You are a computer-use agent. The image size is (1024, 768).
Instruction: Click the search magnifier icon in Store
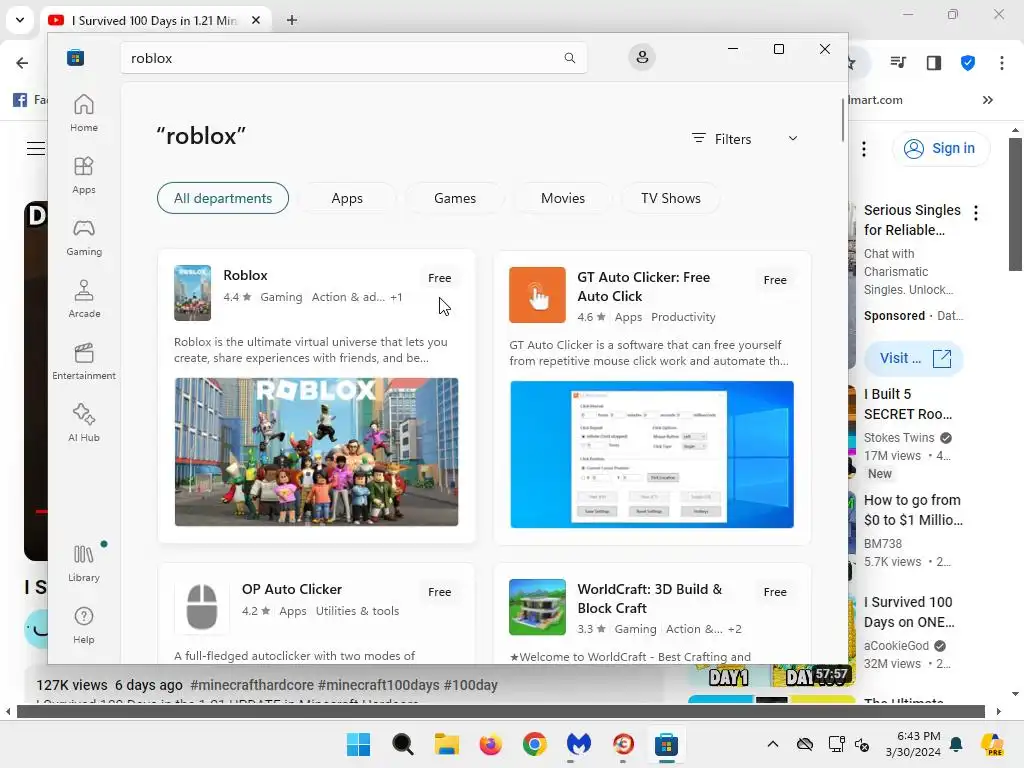pos(569,58)
